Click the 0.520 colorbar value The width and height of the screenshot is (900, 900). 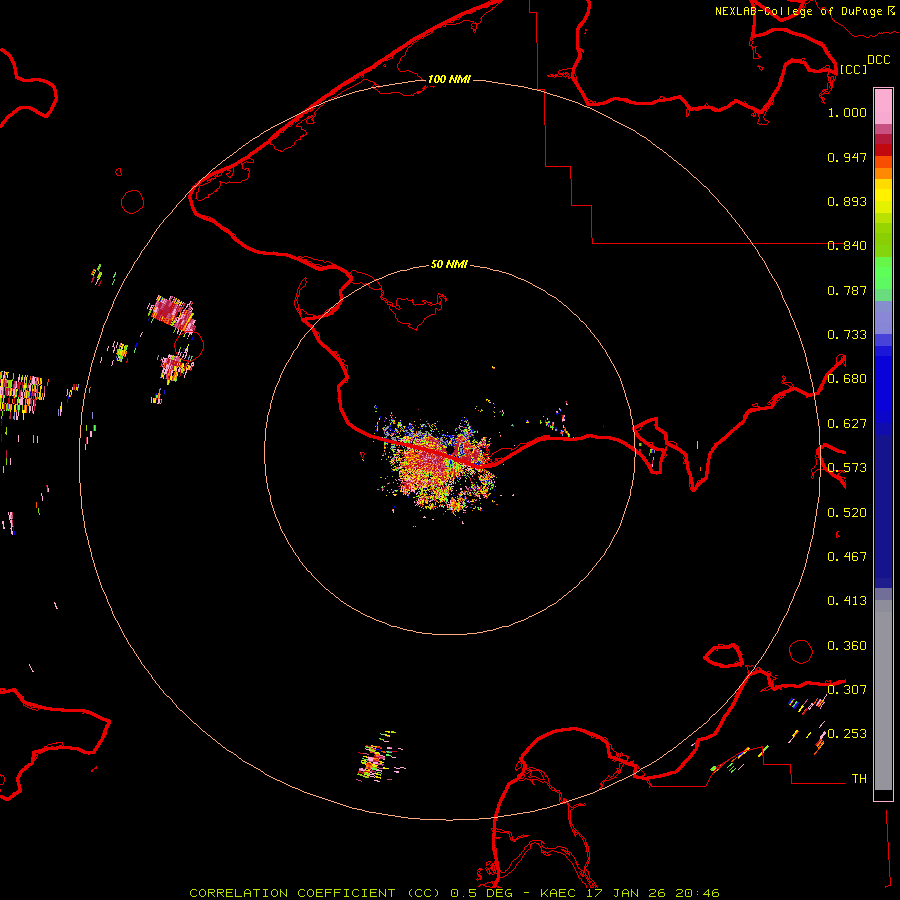[847, 513]
